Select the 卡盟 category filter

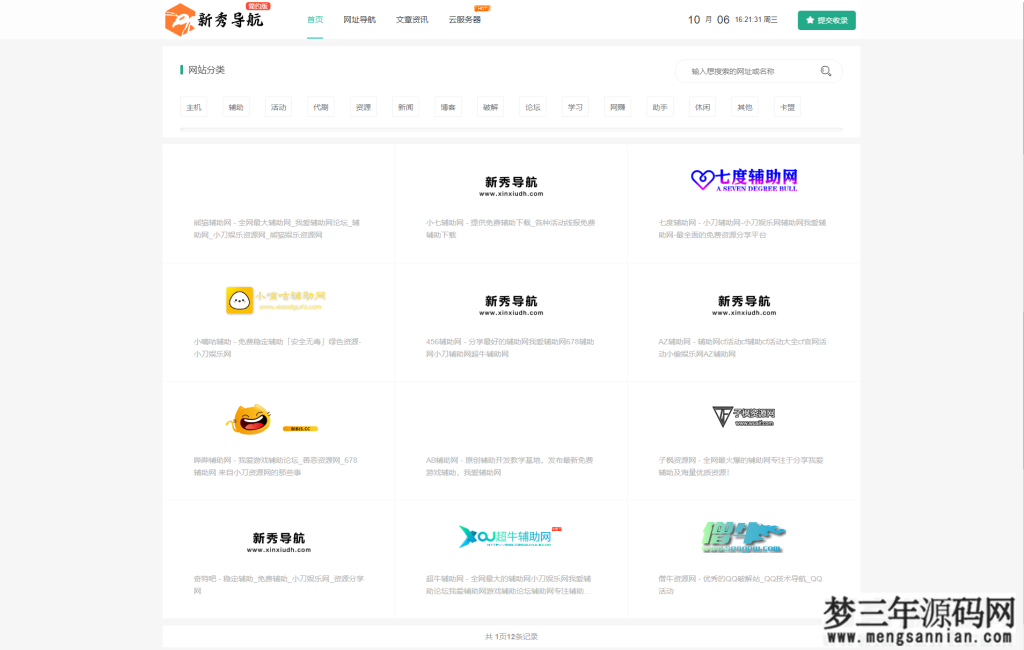pos(787,106)
